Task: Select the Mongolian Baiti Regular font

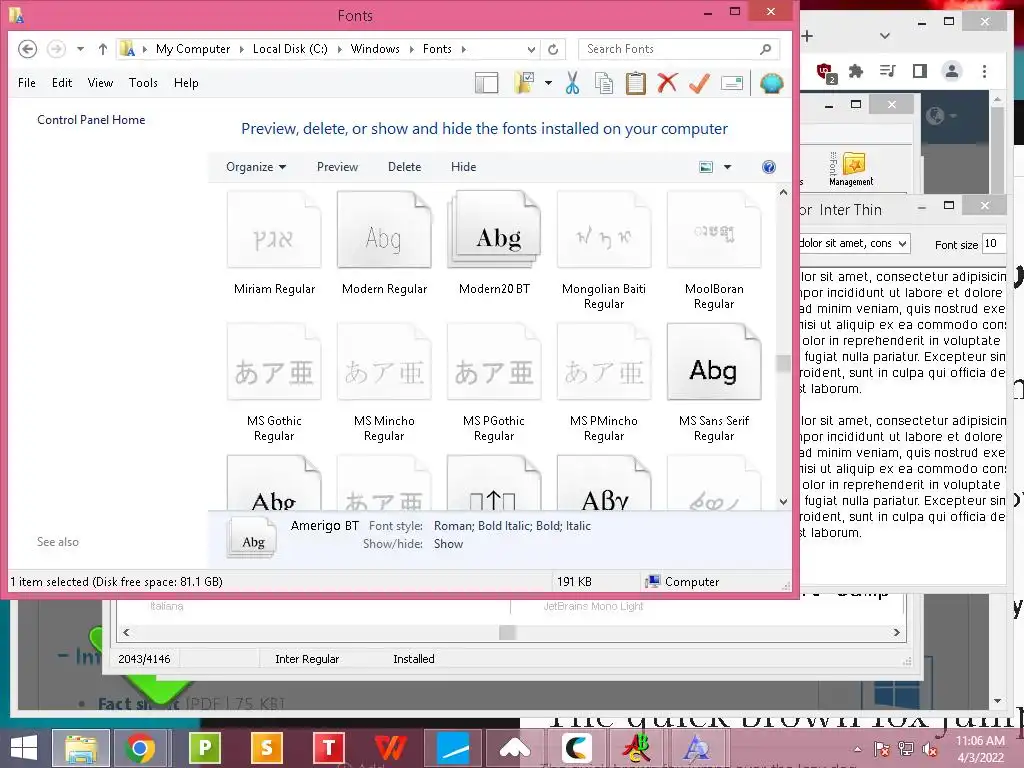Action: (x=604, y=251)
